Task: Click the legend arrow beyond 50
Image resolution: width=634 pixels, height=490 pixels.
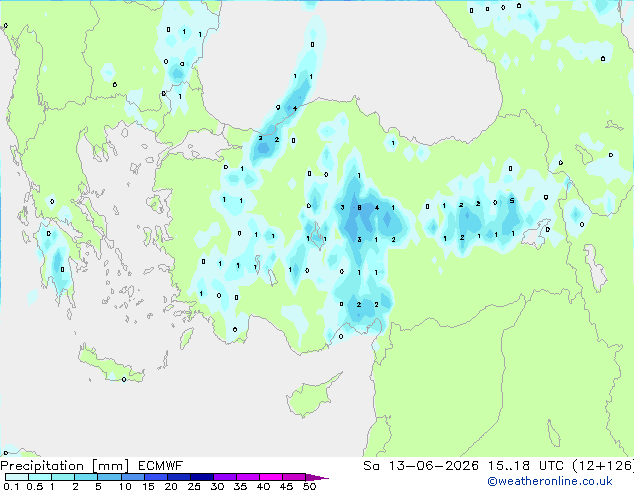Action: [317, 477]
